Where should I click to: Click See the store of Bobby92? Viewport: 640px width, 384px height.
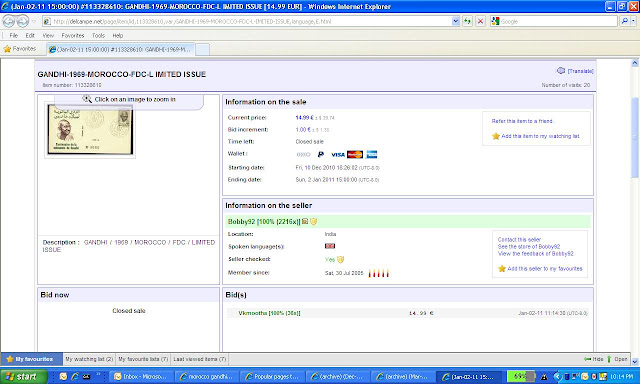pyautogui.click(x=529, y=246)
